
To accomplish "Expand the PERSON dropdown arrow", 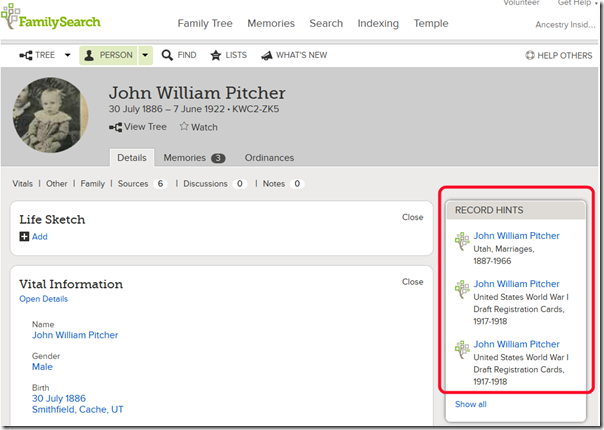I will tap(145, 55).
